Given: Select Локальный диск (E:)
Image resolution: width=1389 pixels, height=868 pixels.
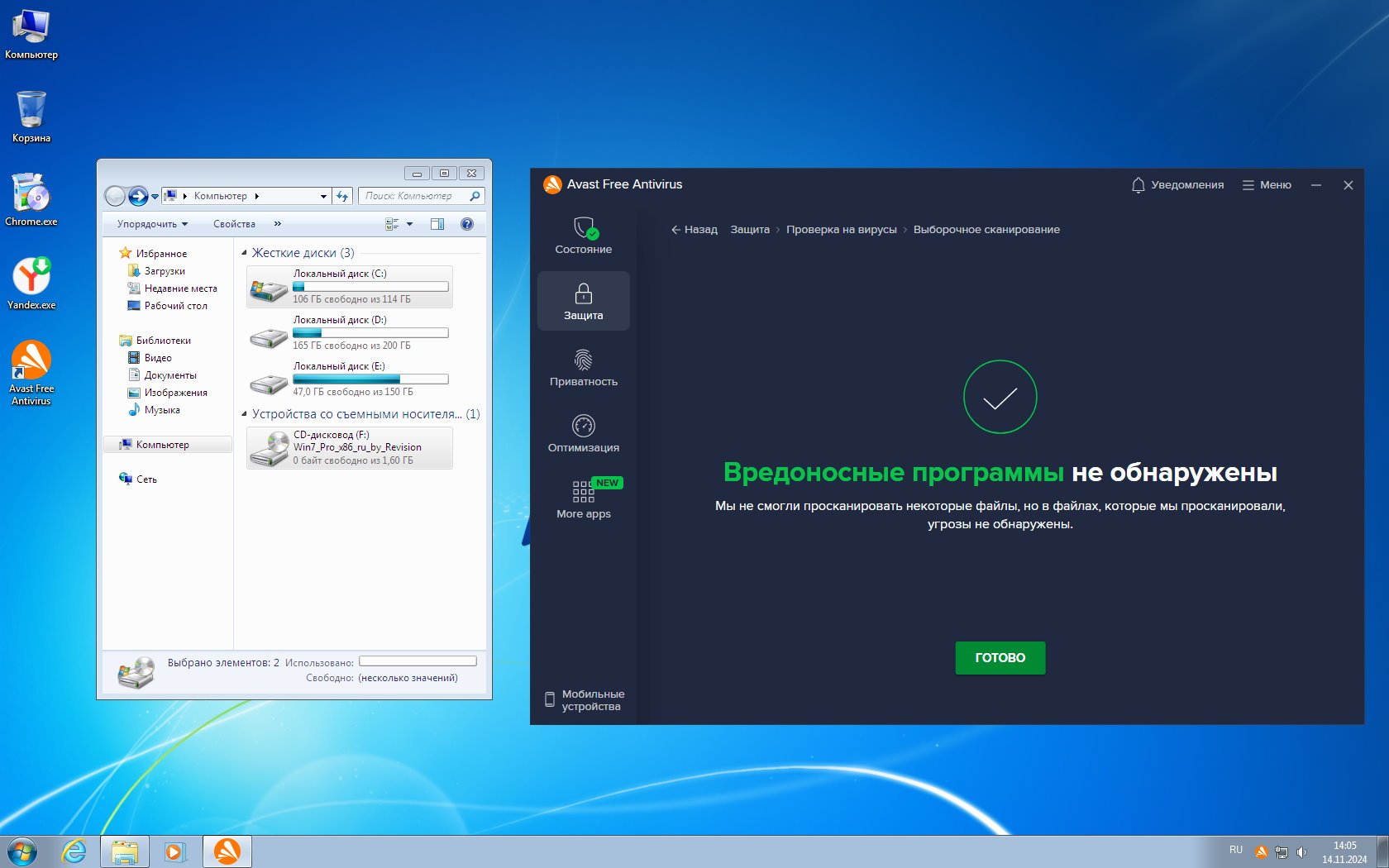Looking at the screenshot, I should click(x=350, y=379).
